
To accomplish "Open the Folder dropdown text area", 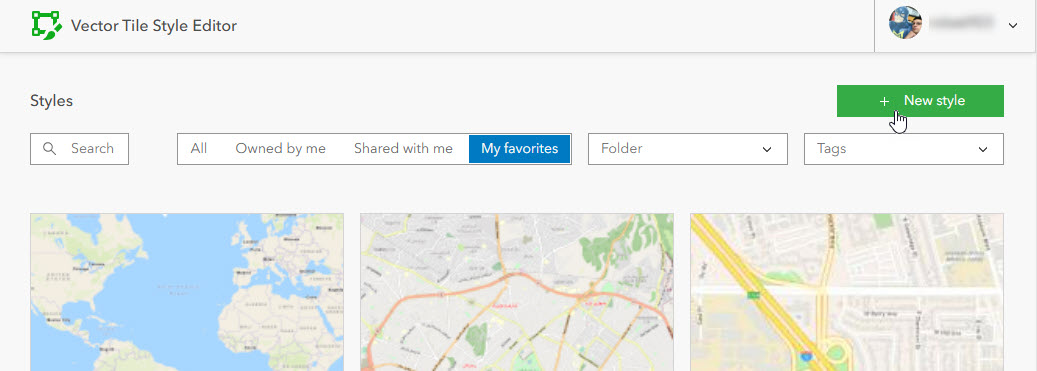I will (688, 149).
